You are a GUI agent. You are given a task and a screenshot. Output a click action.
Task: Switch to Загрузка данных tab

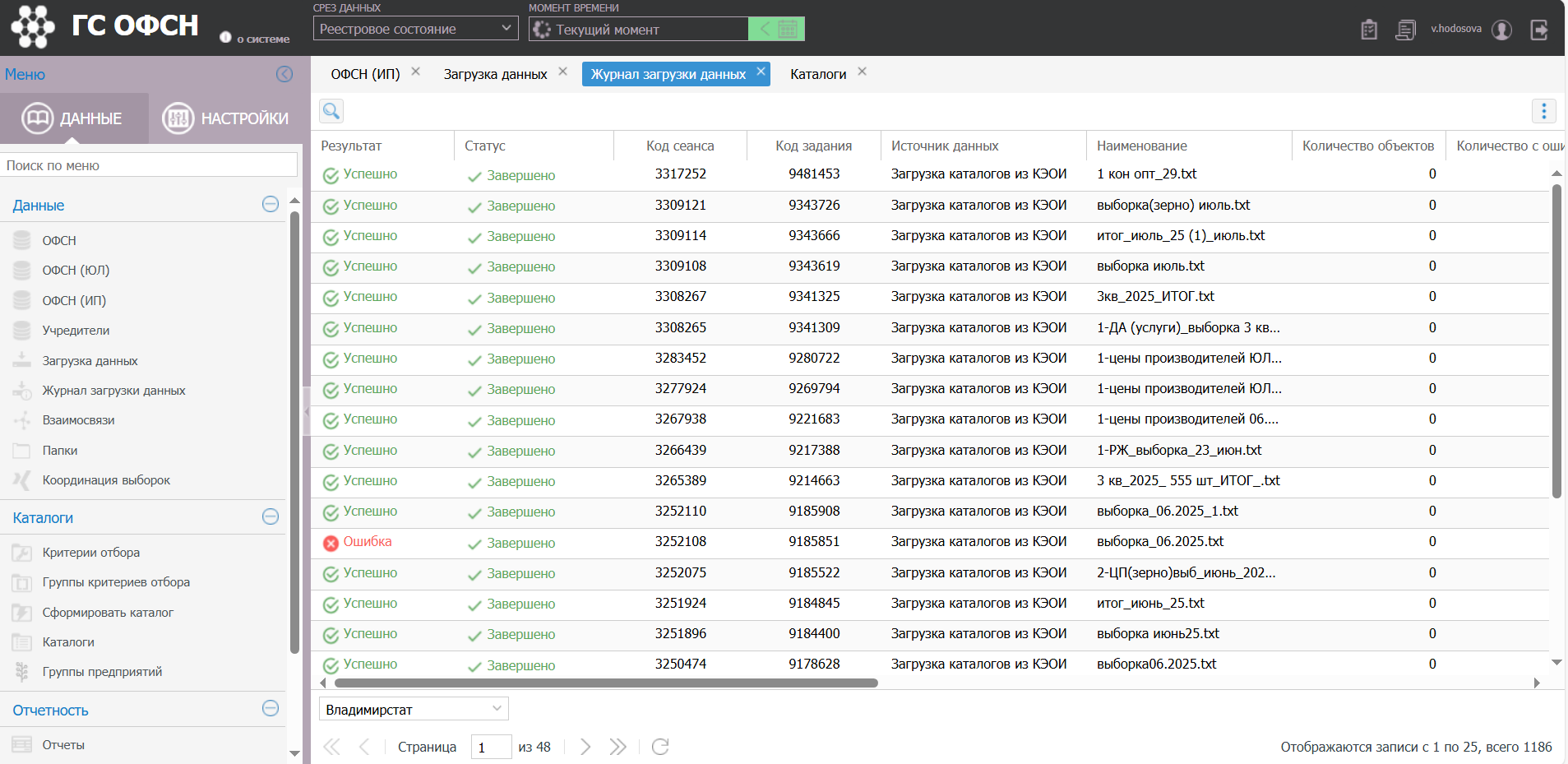[495, 74]
